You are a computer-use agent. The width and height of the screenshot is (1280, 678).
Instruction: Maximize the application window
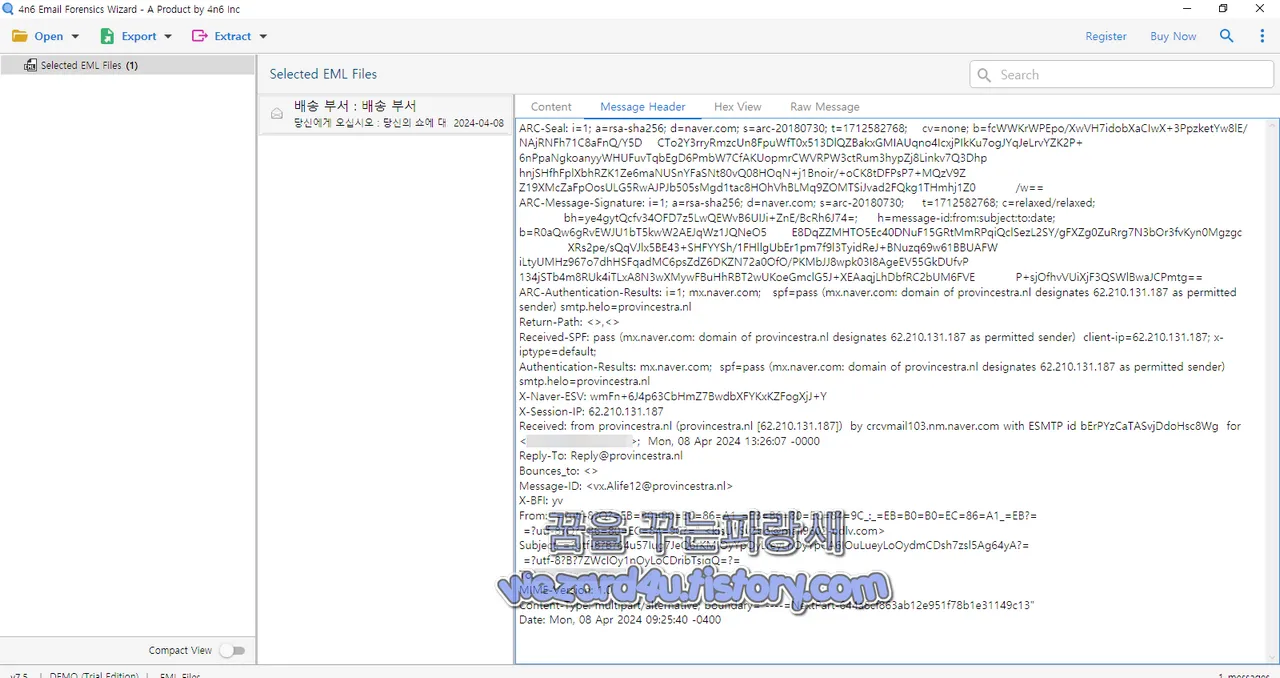[x=1222, y=9]
